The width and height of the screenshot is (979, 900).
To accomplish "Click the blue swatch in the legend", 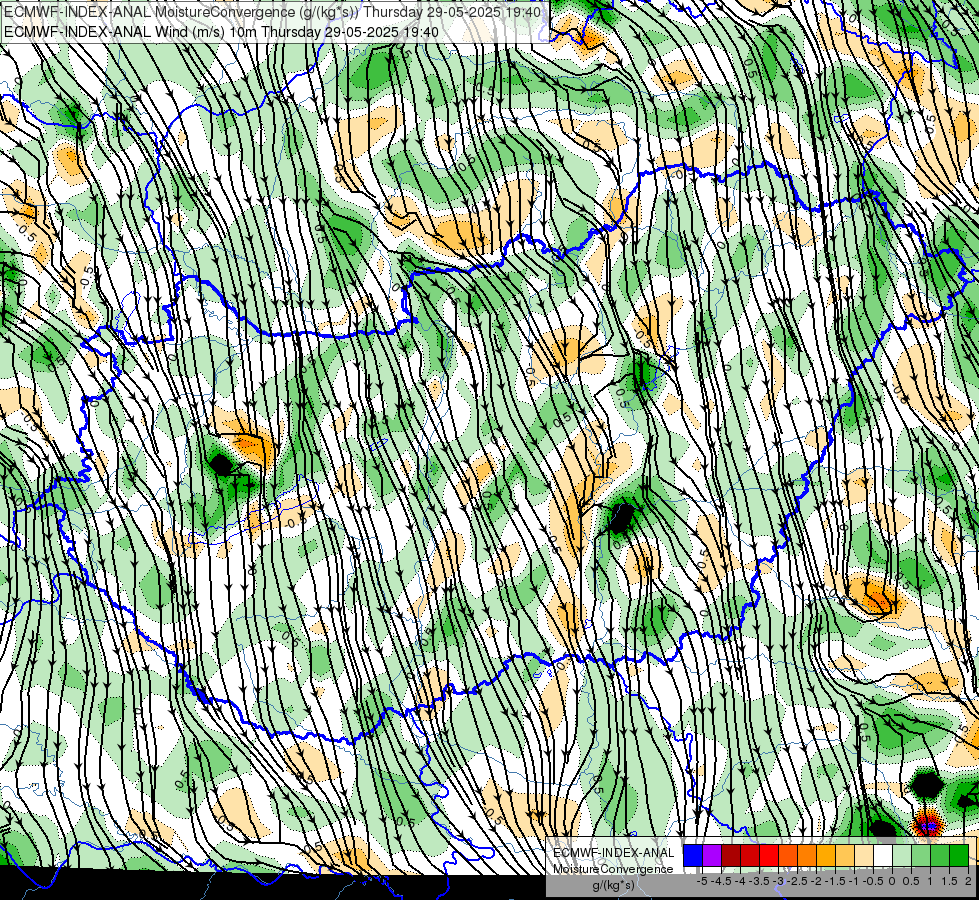I will (693, 856).
